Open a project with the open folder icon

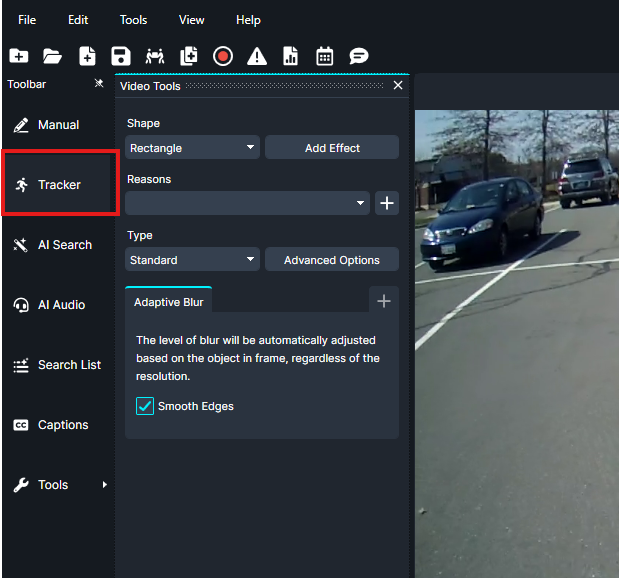(52, 56)
